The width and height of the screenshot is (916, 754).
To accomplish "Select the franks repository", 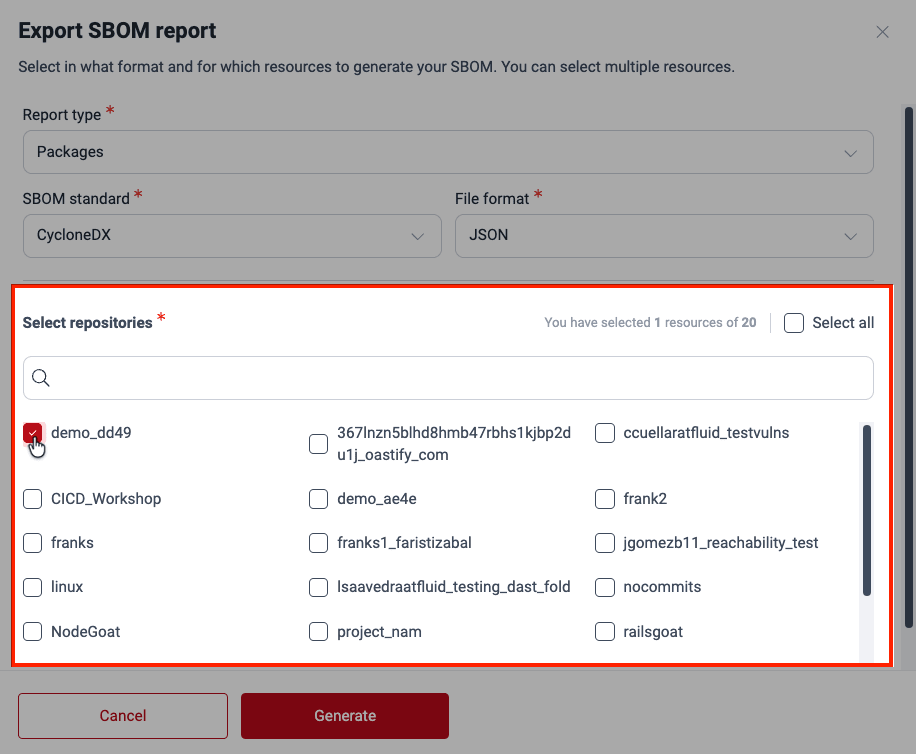I will (32, 543).
